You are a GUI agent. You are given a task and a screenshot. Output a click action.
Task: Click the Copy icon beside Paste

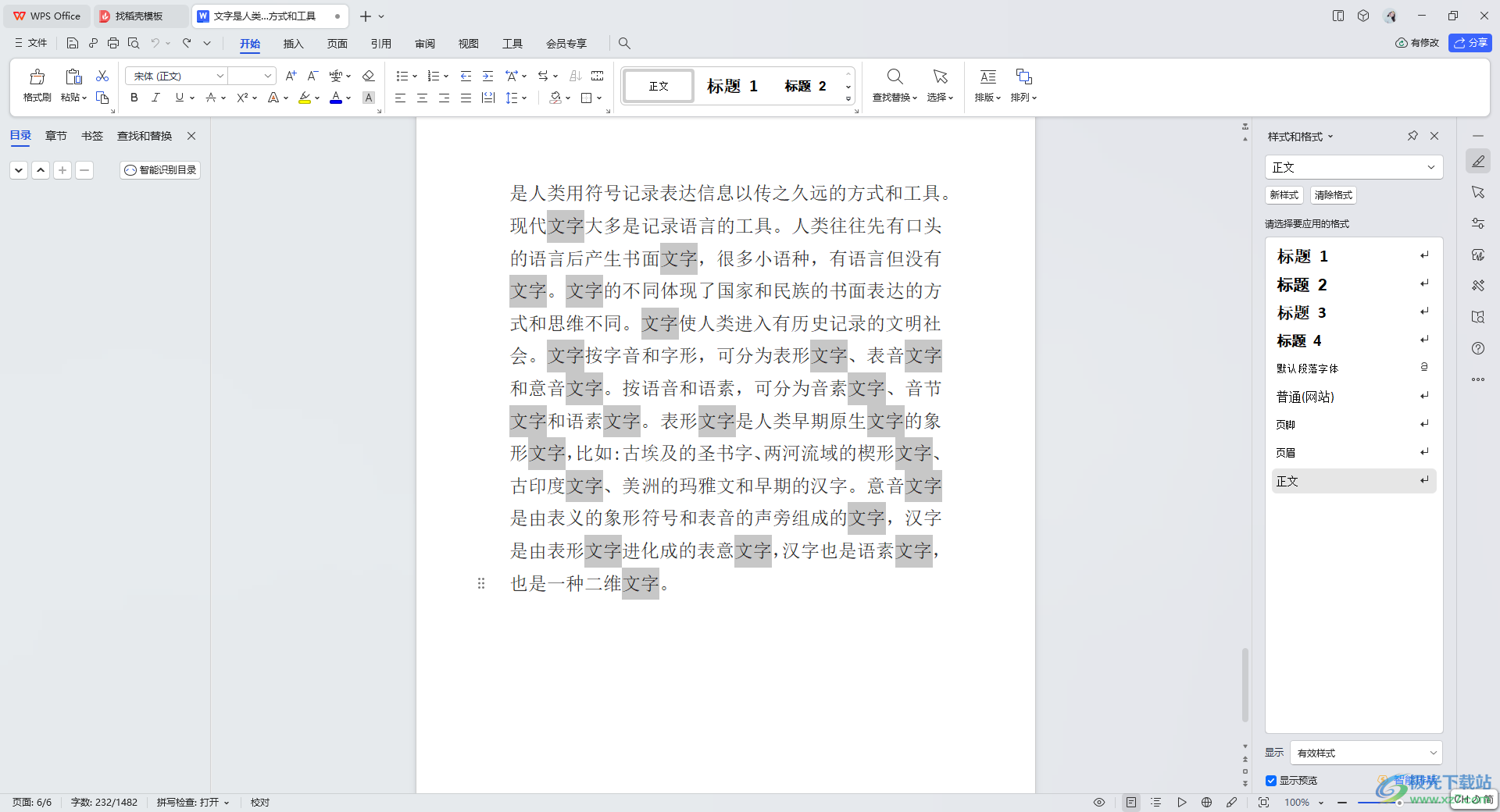click(x=102, y=98)
